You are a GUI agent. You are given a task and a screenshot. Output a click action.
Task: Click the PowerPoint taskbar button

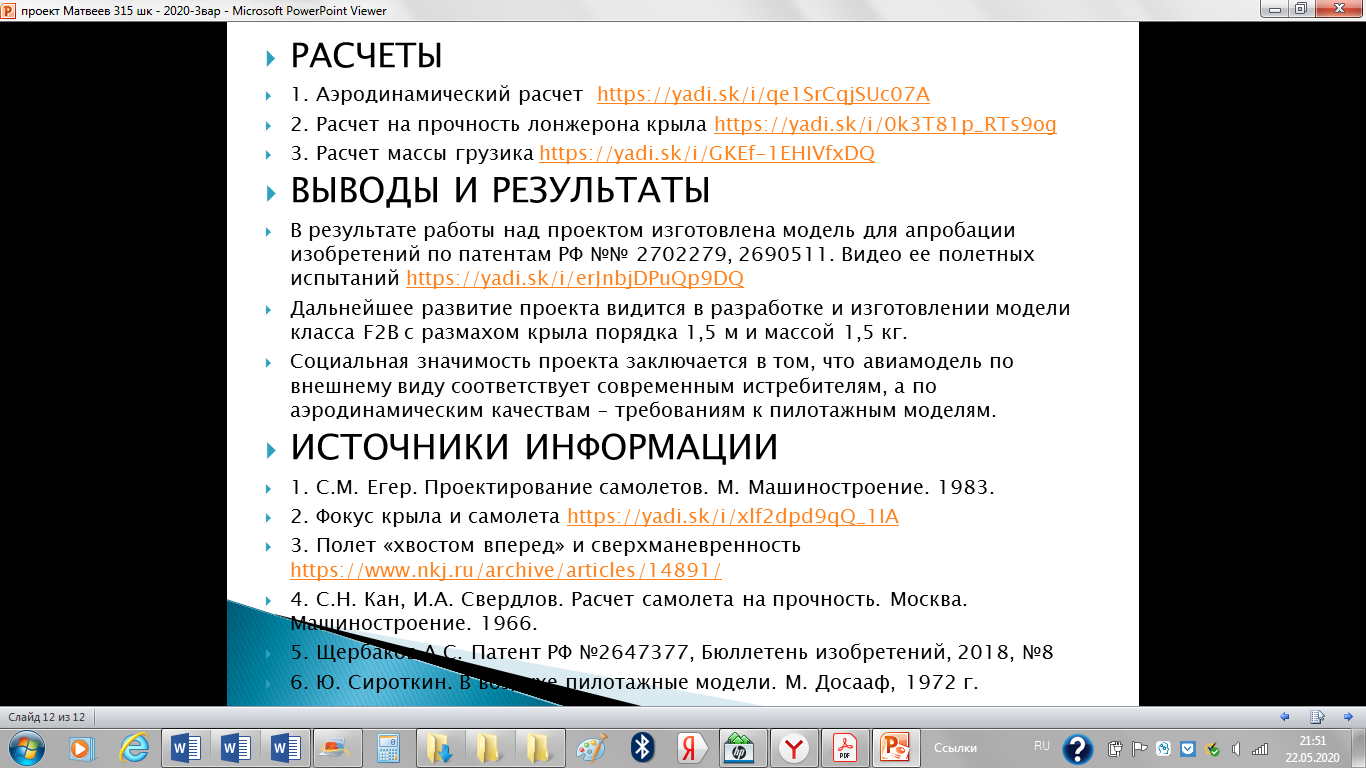[x=896, y=748]
